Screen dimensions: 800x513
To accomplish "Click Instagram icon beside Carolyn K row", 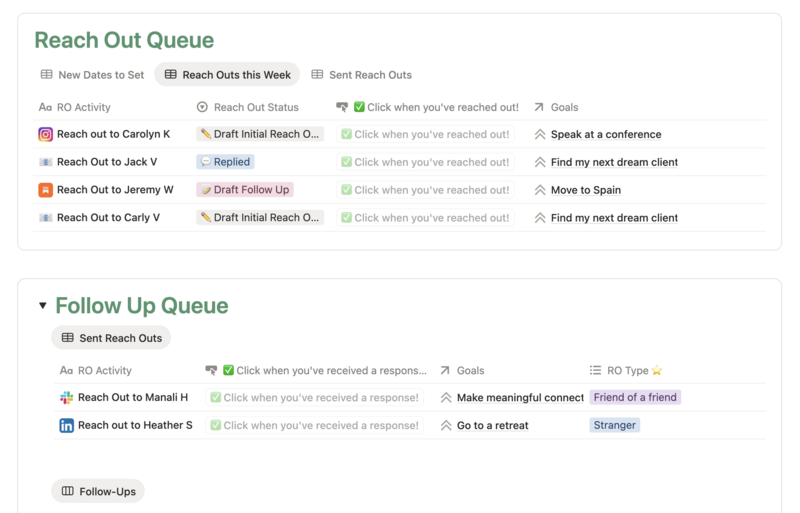I will pos(45,134).
